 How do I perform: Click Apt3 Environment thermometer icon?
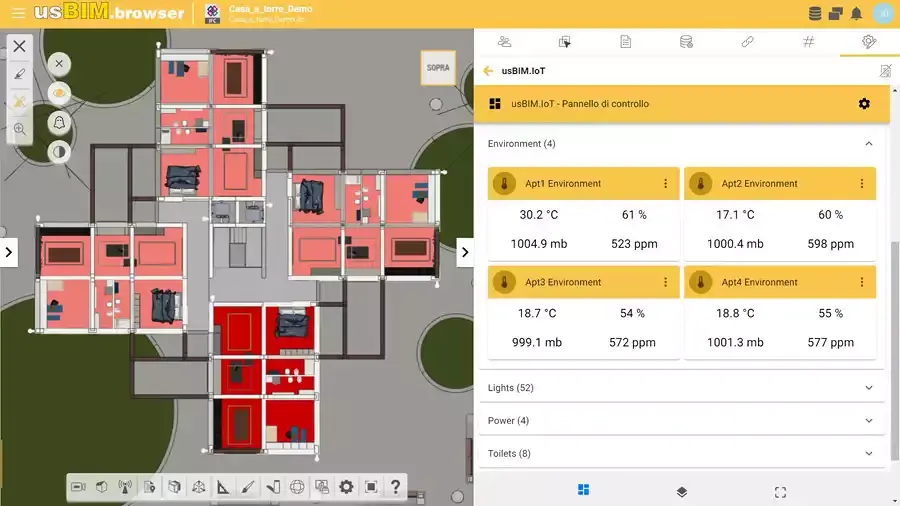click(x=504, y=282)
